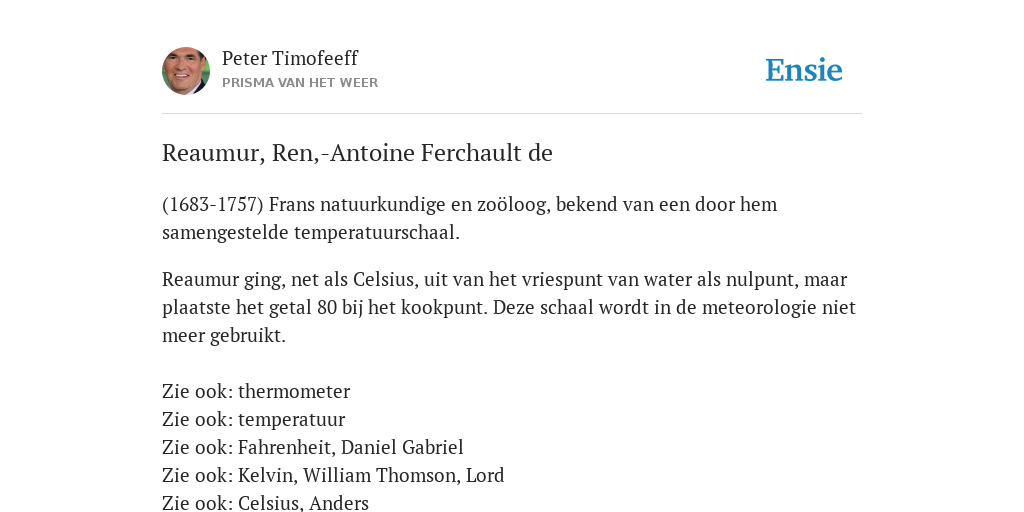Click the years (1683-1757) in the description
Viewport: 1024px width, 512px height.
tap(213, 204)
